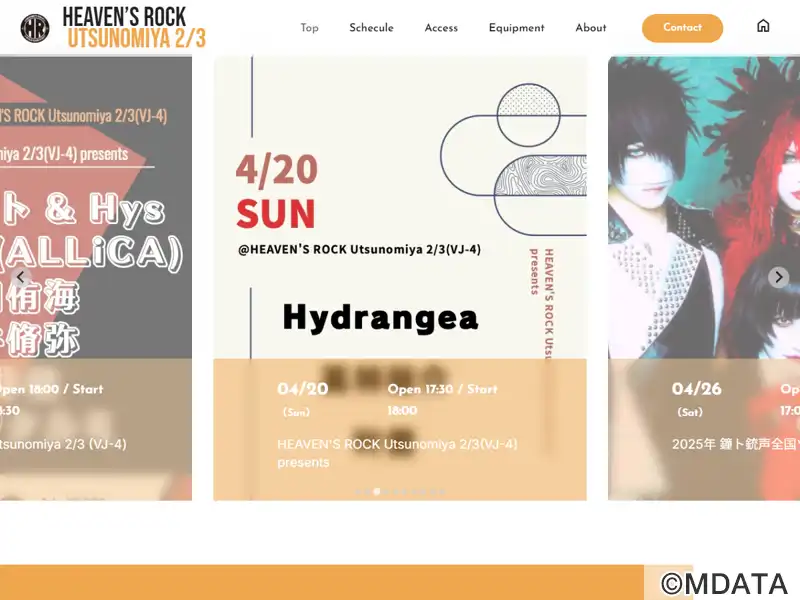Click the '(Sun)' weekday label
800x600 pixels.
click(296, 412)
